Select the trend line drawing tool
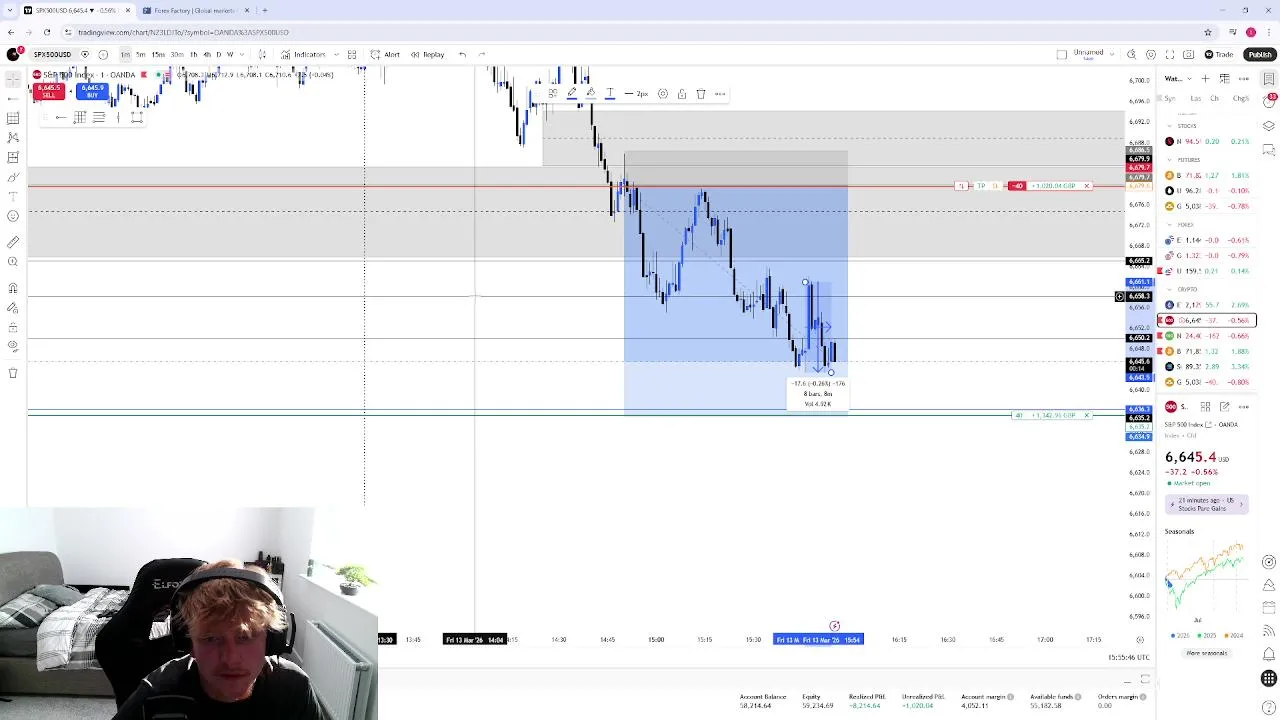The image size is (1280, 720). point(13,98)
